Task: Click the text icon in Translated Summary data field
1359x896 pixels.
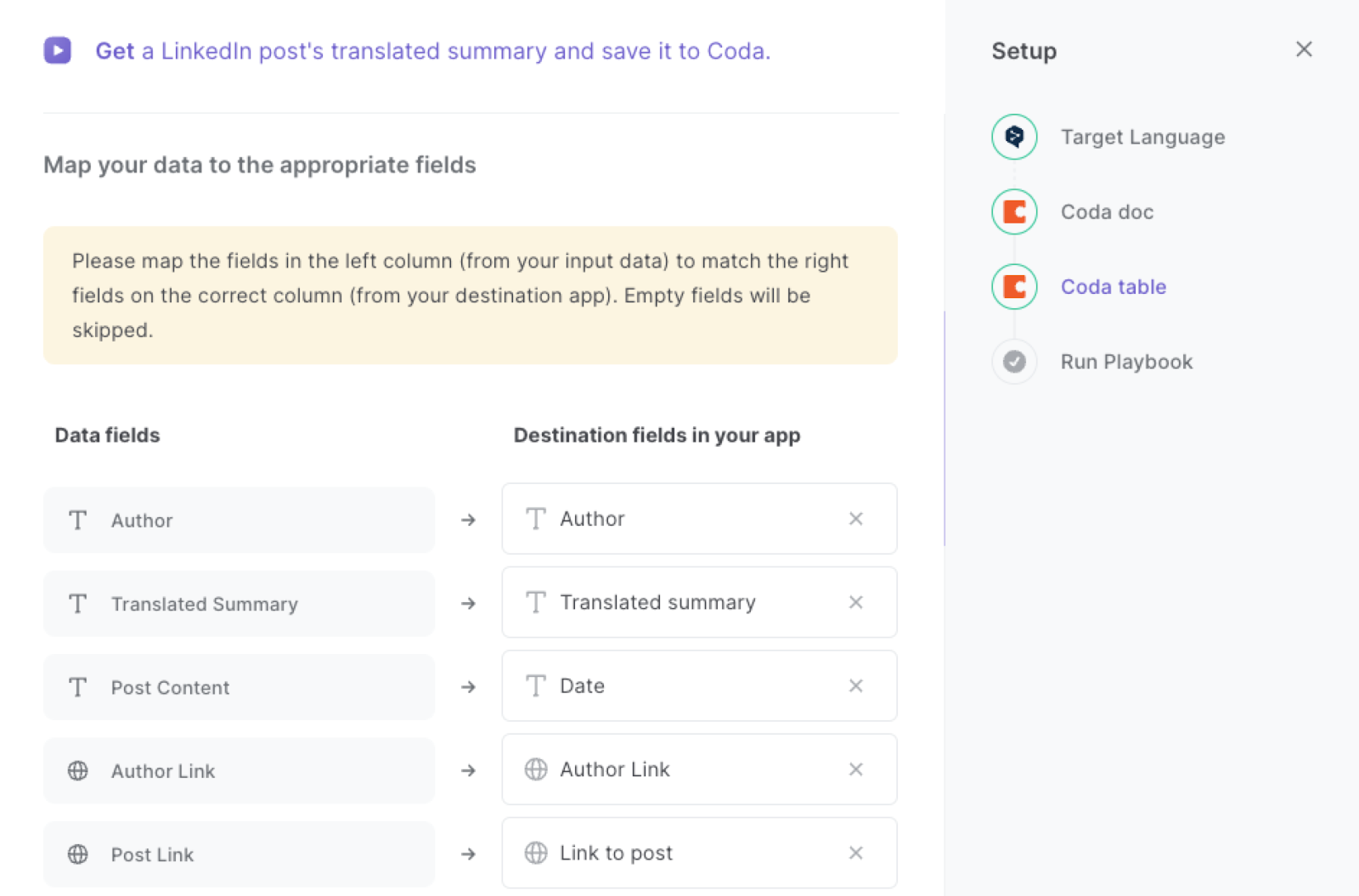Action: [78, 604]
